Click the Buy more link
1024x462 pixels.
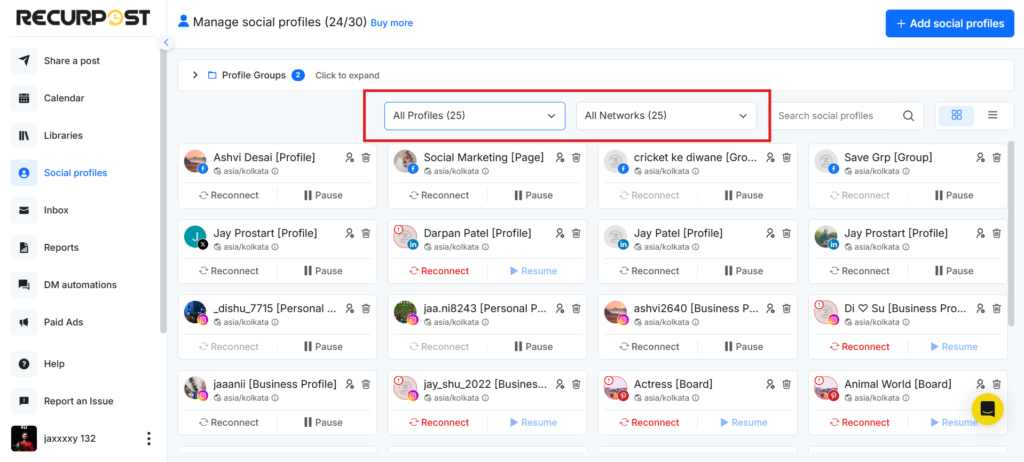coord(392,23)
